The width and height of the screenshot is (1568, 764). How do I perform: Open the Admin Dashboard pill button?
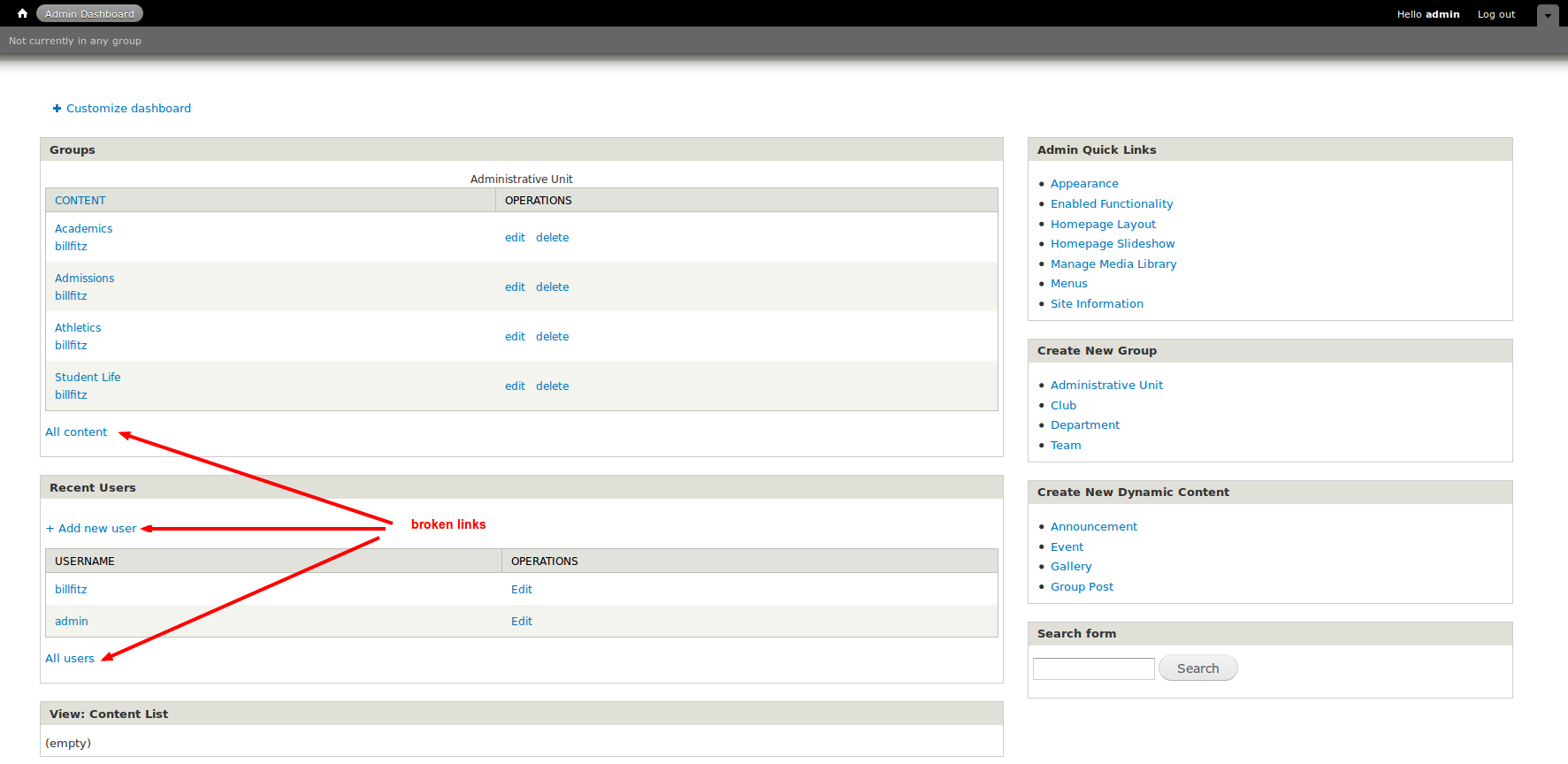(x=89, y=13)
